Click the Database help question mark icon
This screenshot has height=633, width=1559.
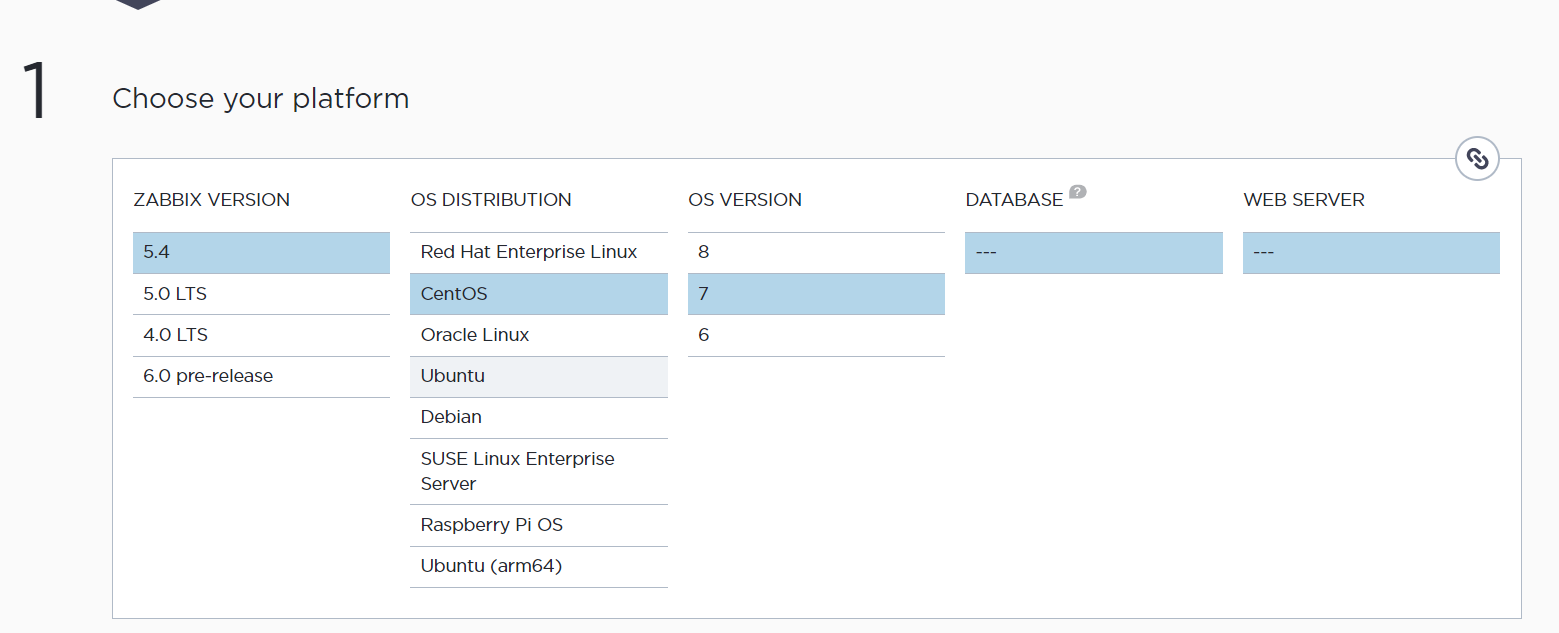tap(1077, 191)
